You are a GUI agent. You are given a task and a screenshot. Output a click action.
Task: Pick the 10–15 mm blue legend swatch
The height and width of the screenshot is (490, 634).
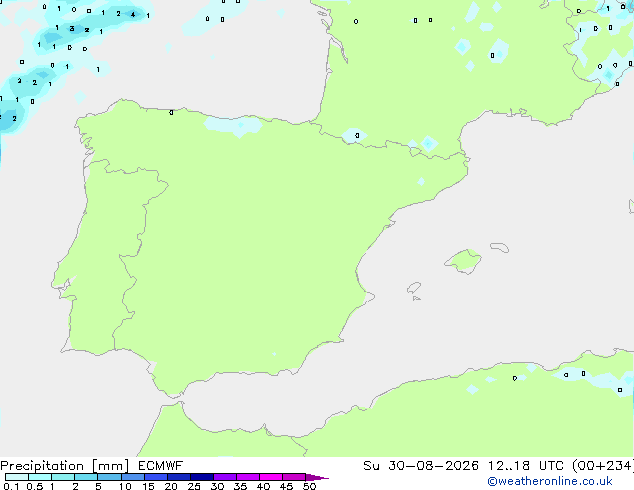132,477
